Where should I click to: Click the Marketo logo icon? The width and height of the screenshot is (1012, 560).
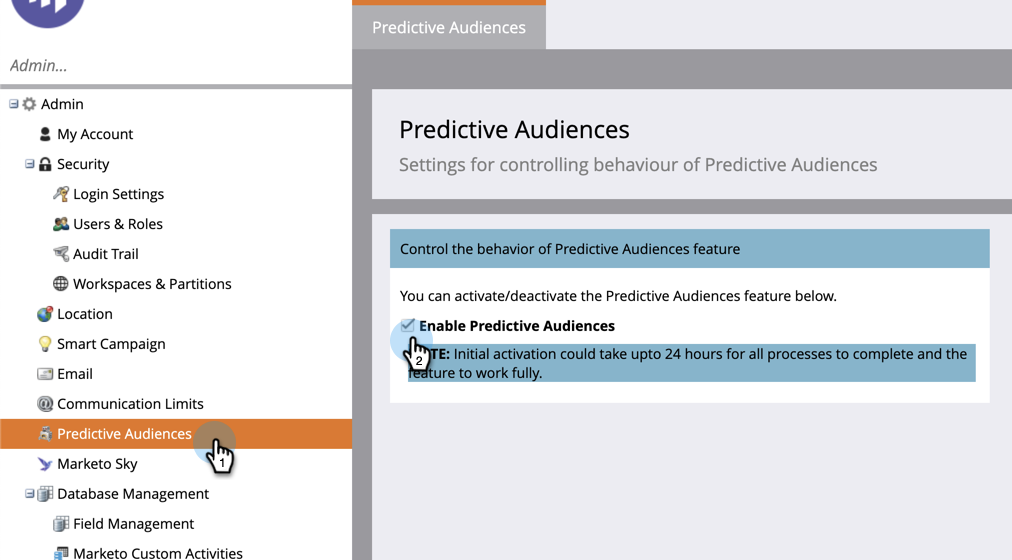click(47, 10)
